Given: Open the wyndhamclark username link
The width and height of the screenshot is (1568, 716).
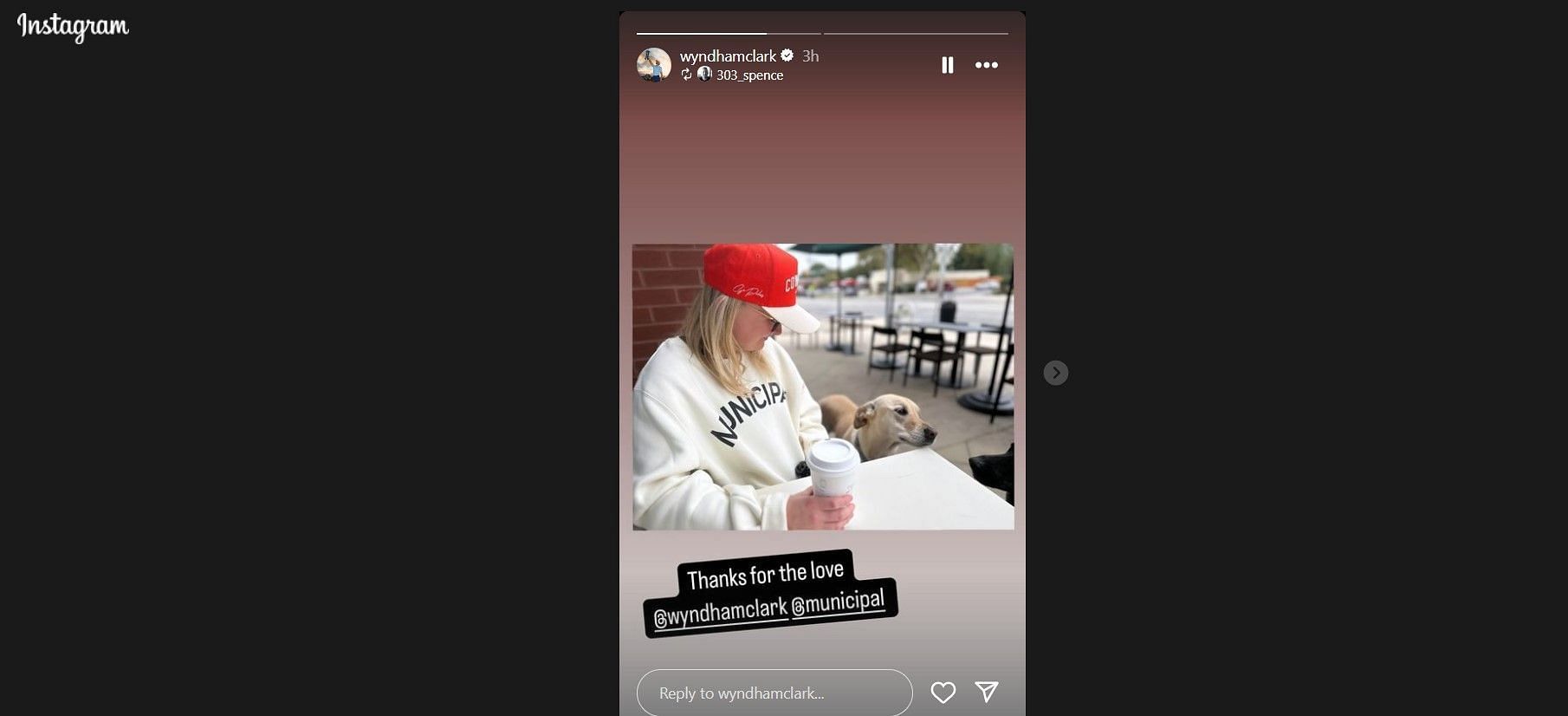Looking at the screenshot, I should click(728, 55).
